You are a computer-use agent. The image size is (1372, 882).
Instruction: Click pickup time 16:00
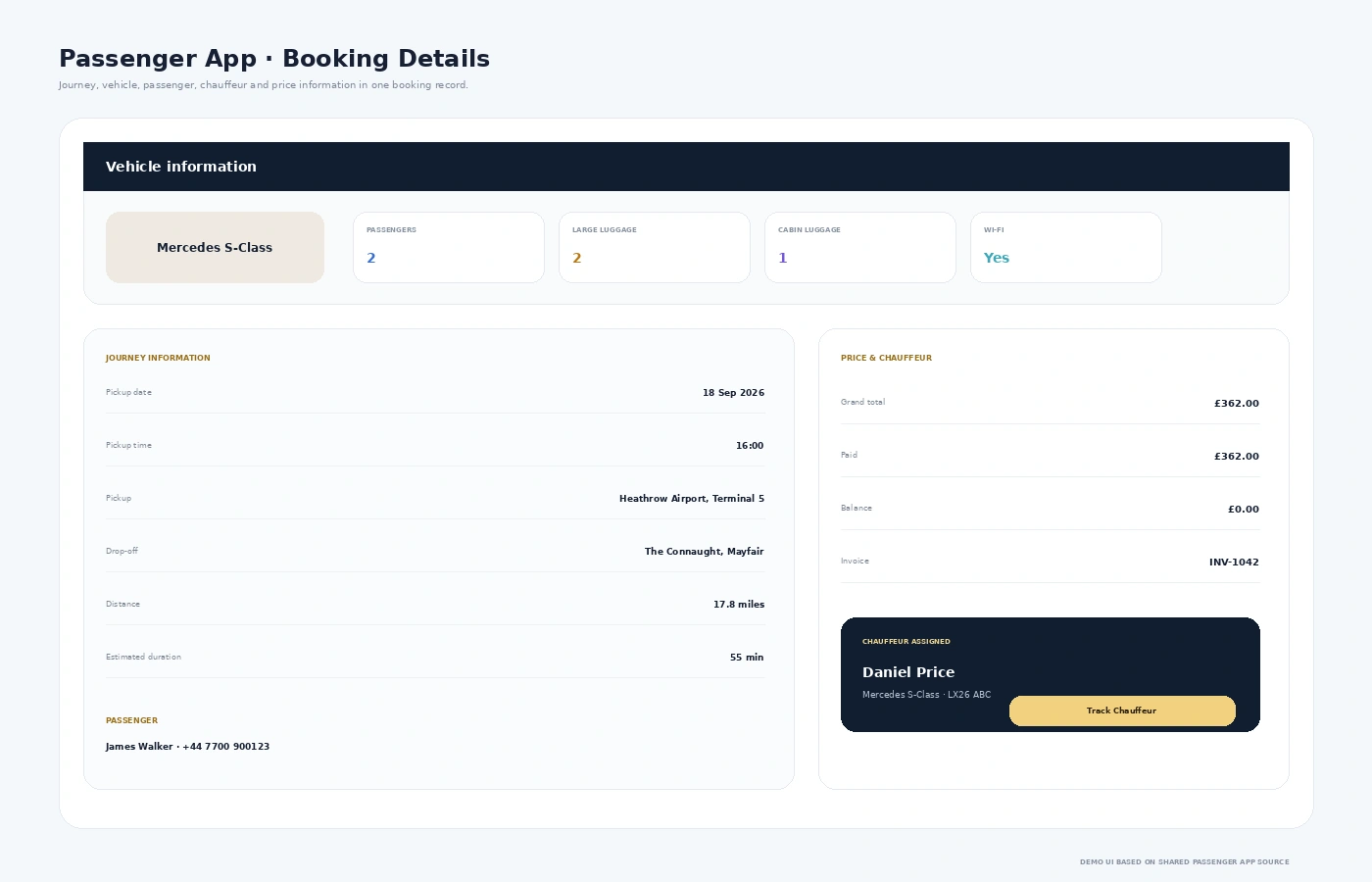(x=750, y=446)
